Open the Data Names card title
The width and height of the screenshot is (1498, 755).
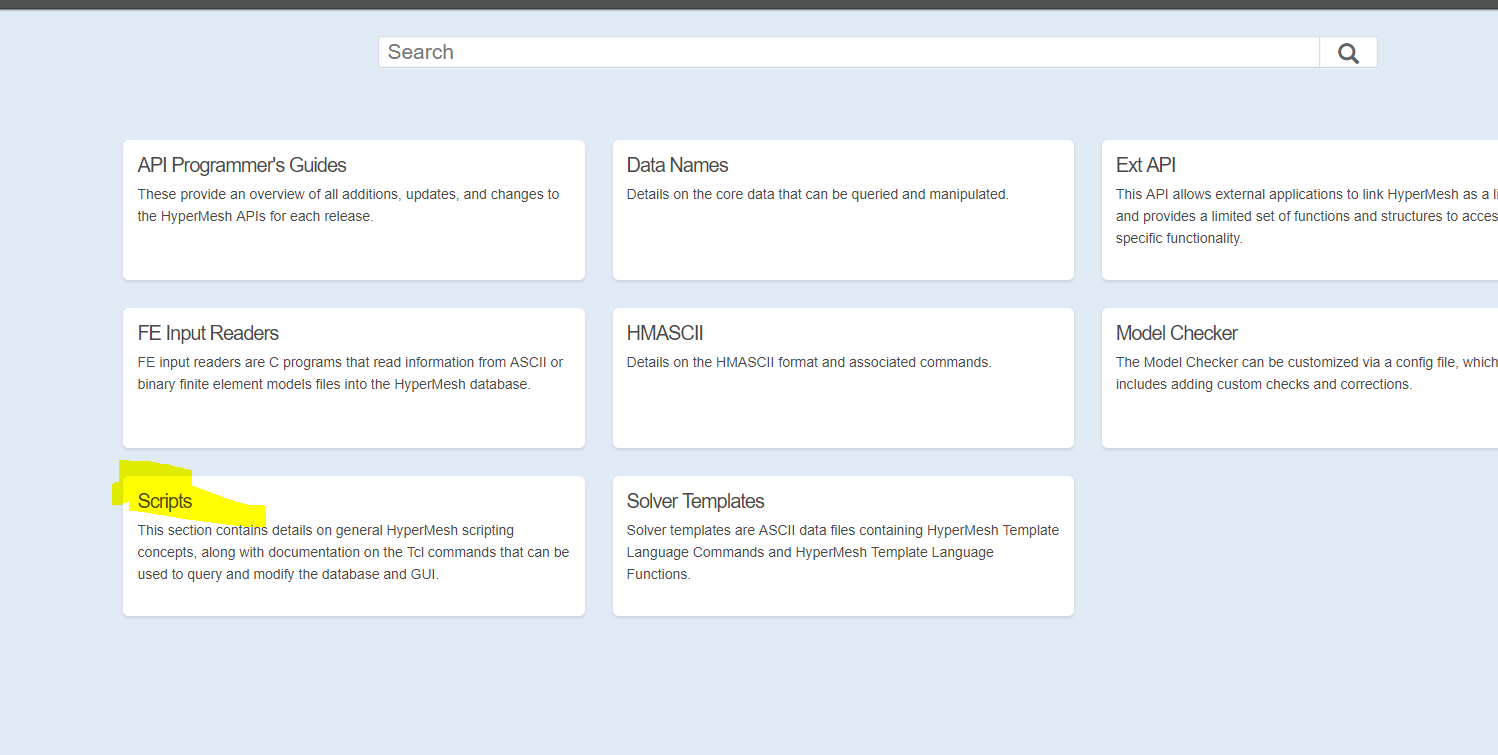point(677,165)
